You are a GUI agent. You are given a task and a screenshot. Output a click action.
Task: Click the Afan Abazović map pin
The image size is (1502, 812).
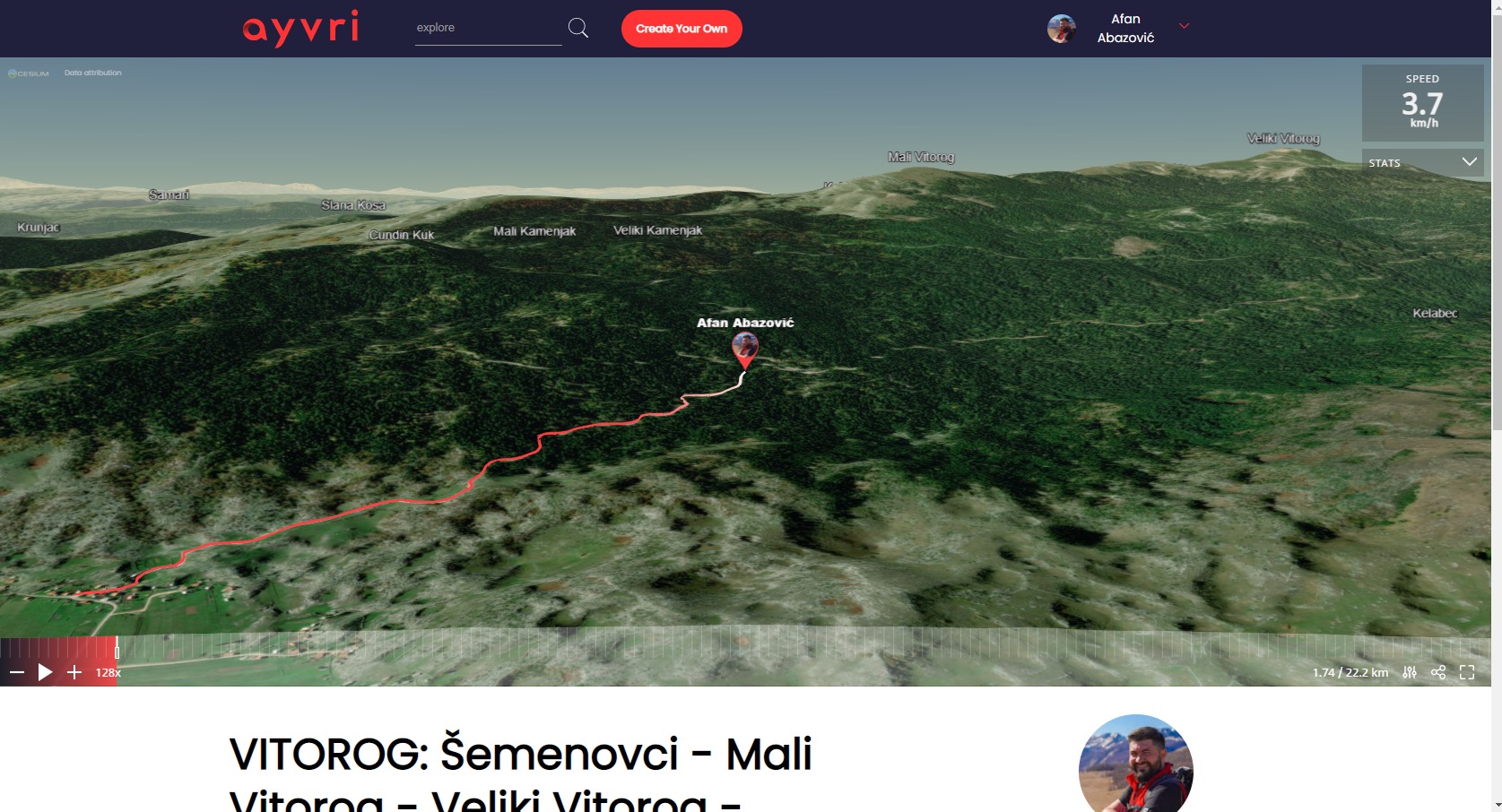click(x=745, y=350)
